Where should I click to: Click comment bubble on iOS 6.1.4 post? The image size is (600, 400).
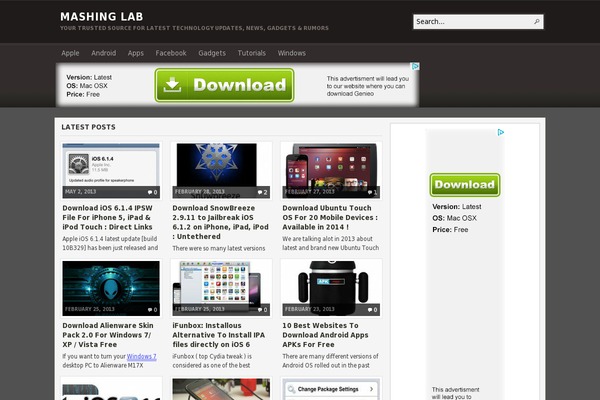[152, 192]
